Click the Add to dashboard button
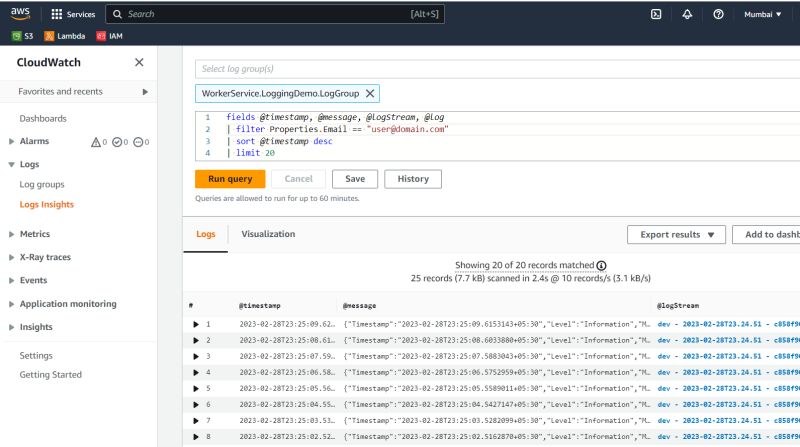 click(766, 235)
